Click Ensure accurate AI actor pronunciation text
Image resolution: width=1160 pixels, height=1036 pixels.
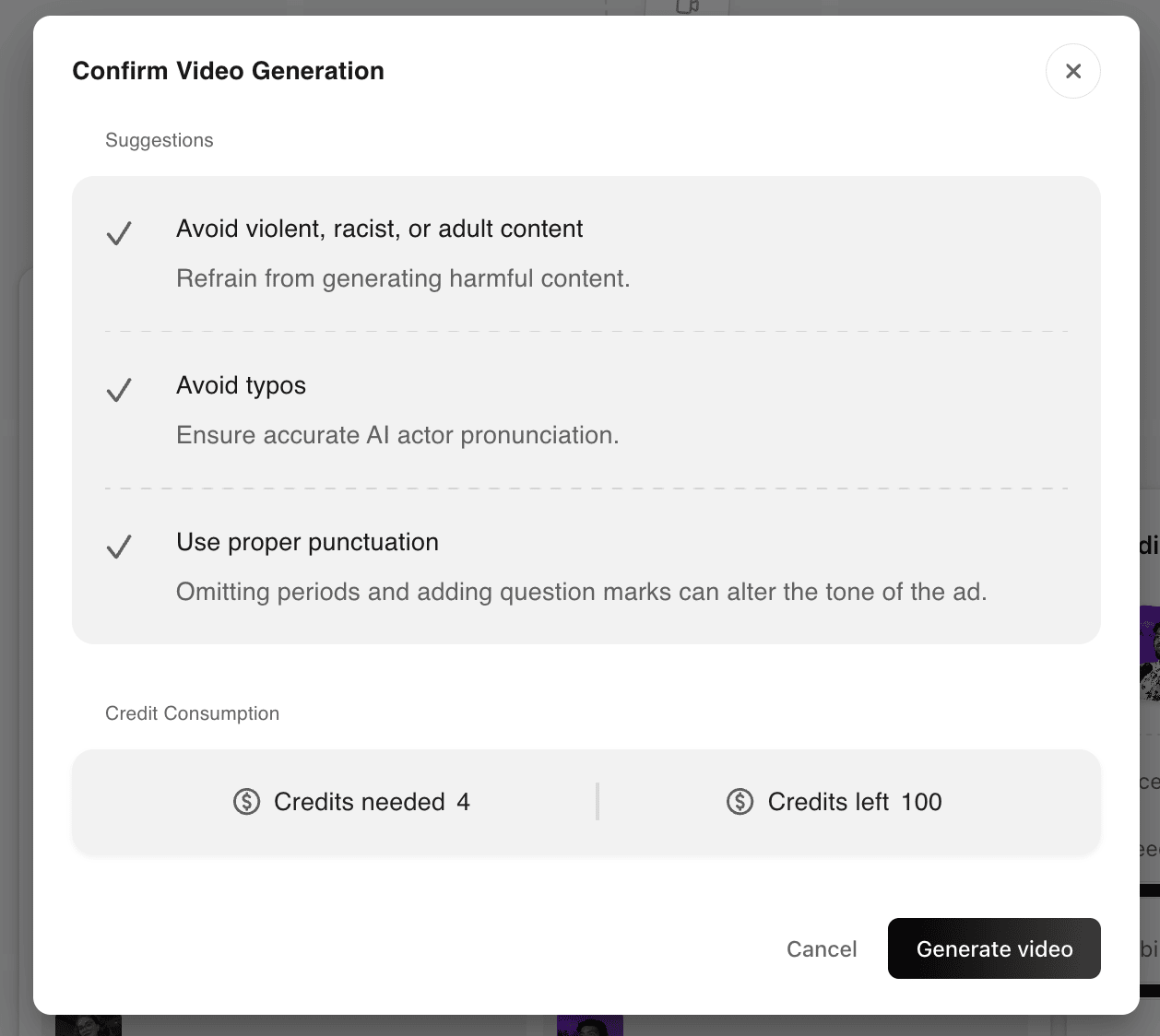(397, 435)
